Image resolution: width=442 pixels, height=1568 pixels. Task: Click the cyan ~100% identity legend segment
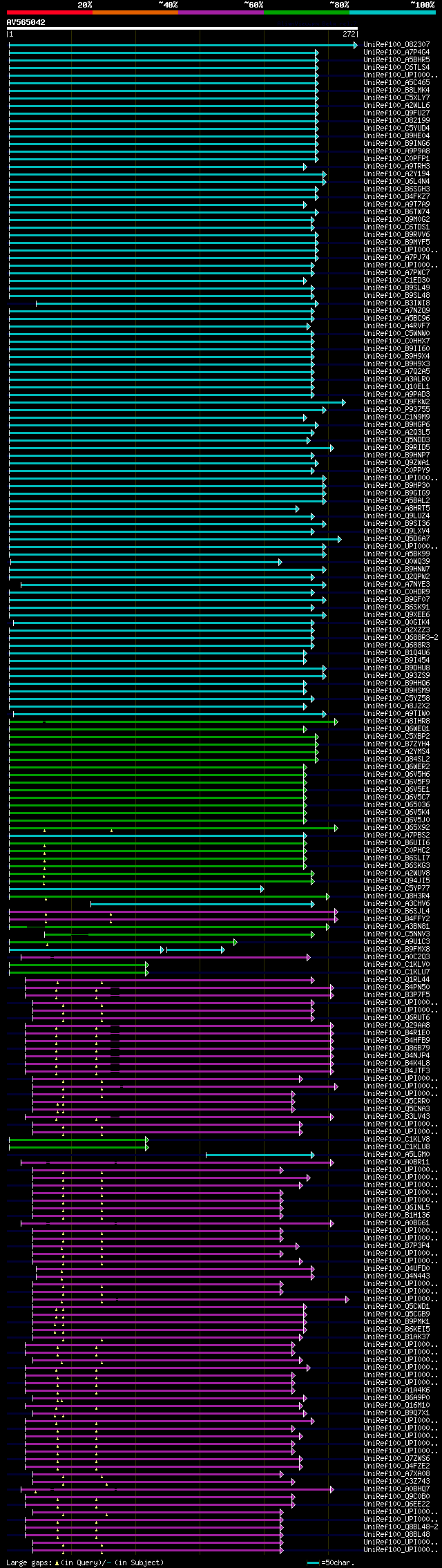(x=392, y=12)
